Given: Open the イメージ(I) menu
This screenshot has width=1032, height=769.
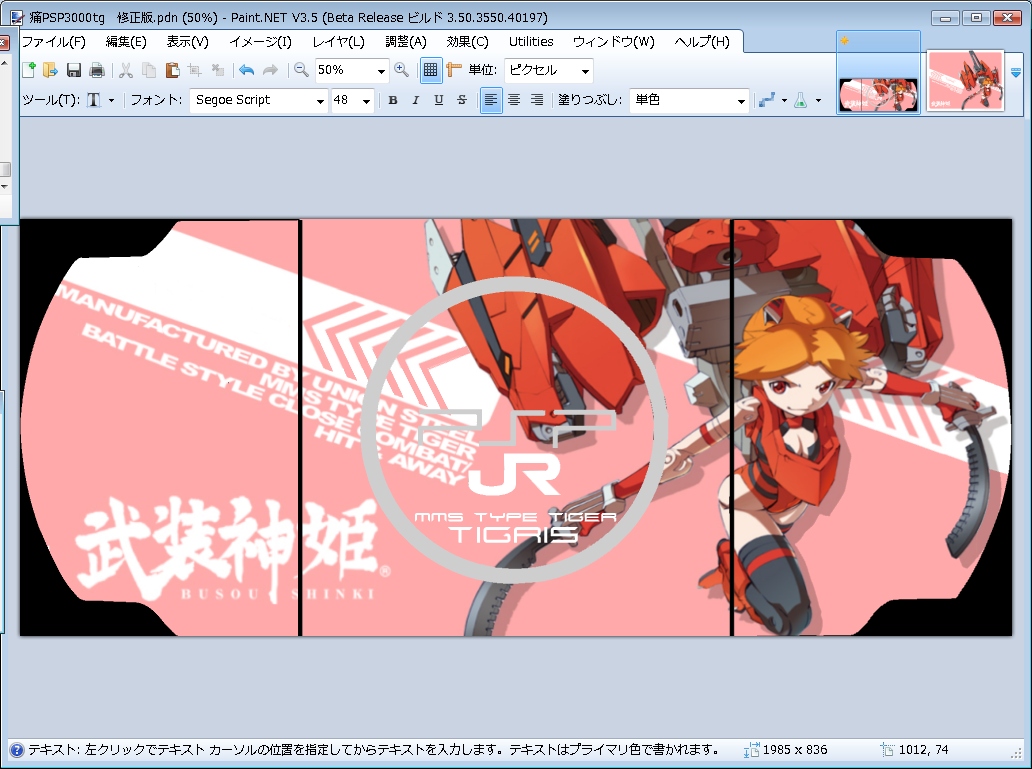Looking at the screenshot, I should coord(260,41).
